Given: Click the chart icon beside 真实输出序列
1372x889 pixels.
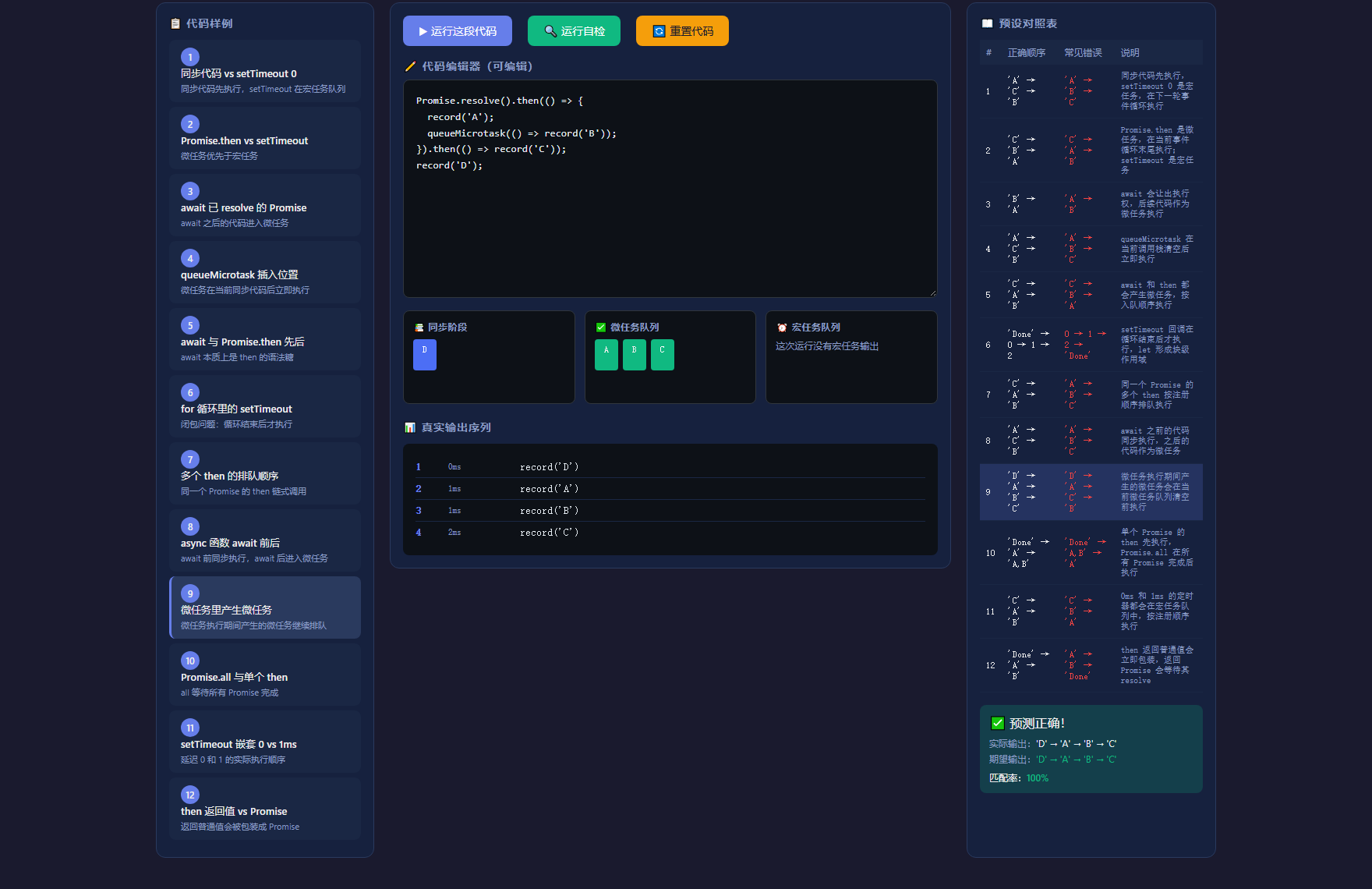Looking at the screenshot, I should [x=410, y=427].
